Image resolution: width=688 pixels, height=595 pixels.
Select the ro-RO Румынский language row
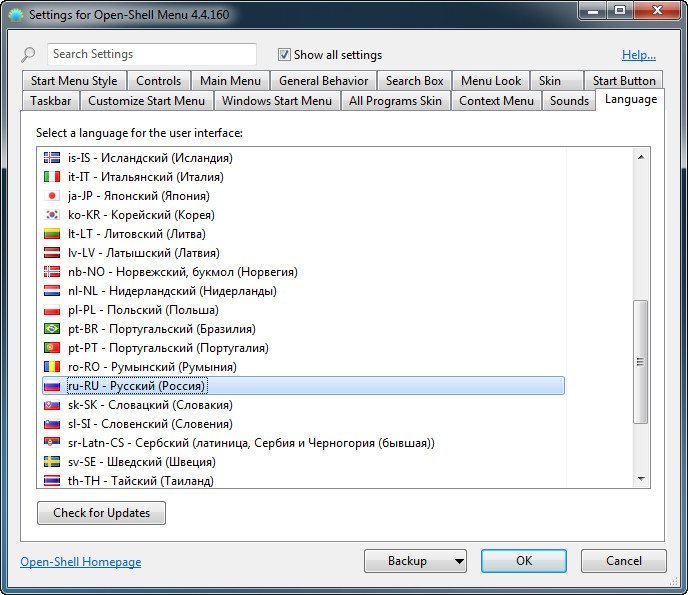pyautogui.click(x=304, y=367)
